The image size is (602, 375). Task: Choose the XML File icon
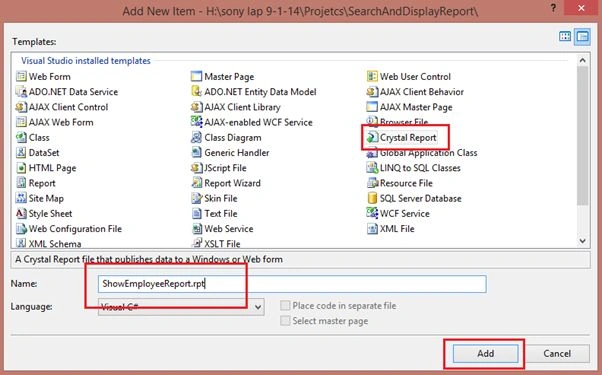pyautogui.click(x=372, y=229)
